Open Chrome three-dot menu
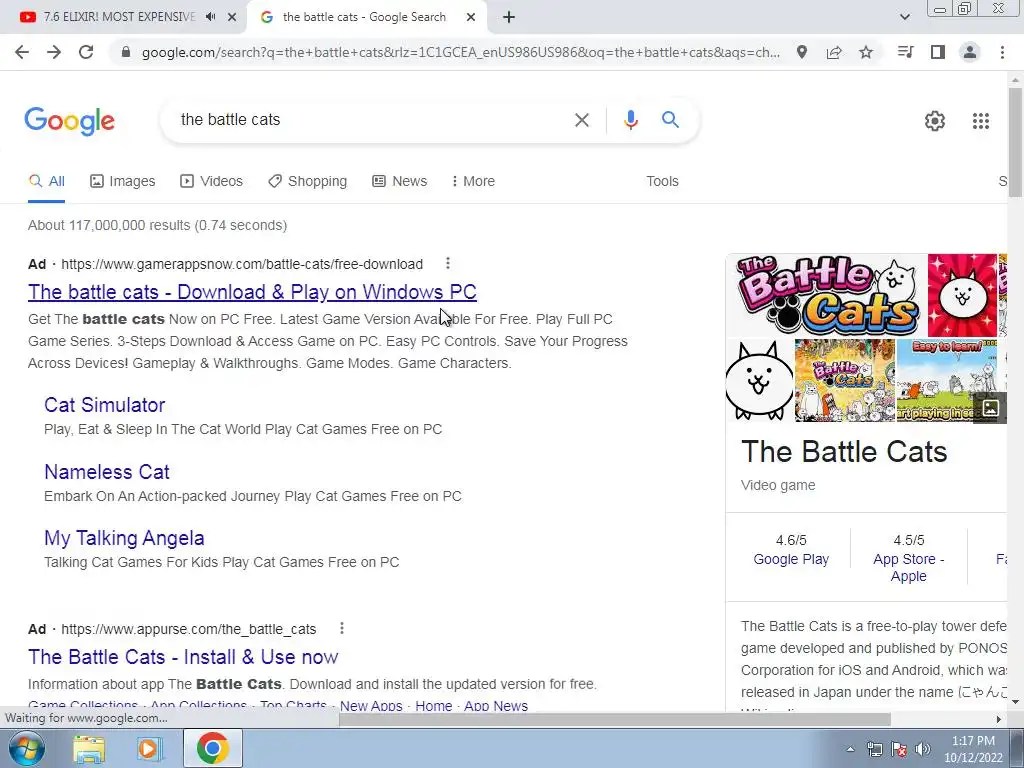This screenshot has height=768, width=1024. tap(1002, 52)
